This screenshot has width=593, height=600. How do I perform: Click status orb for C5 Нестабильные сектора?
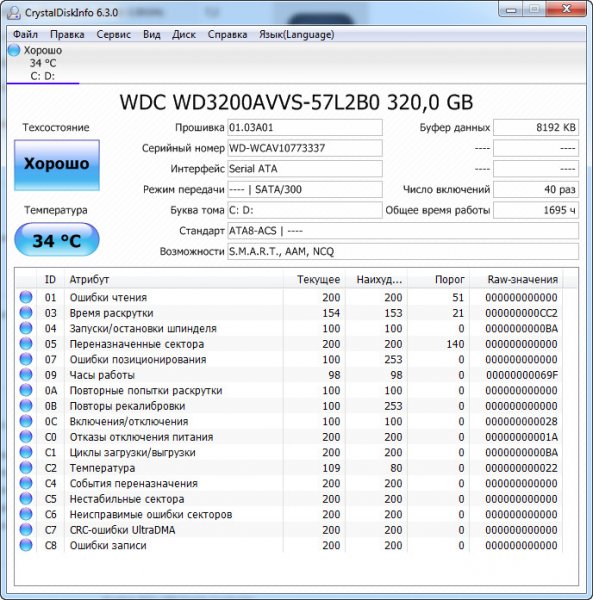26,499
